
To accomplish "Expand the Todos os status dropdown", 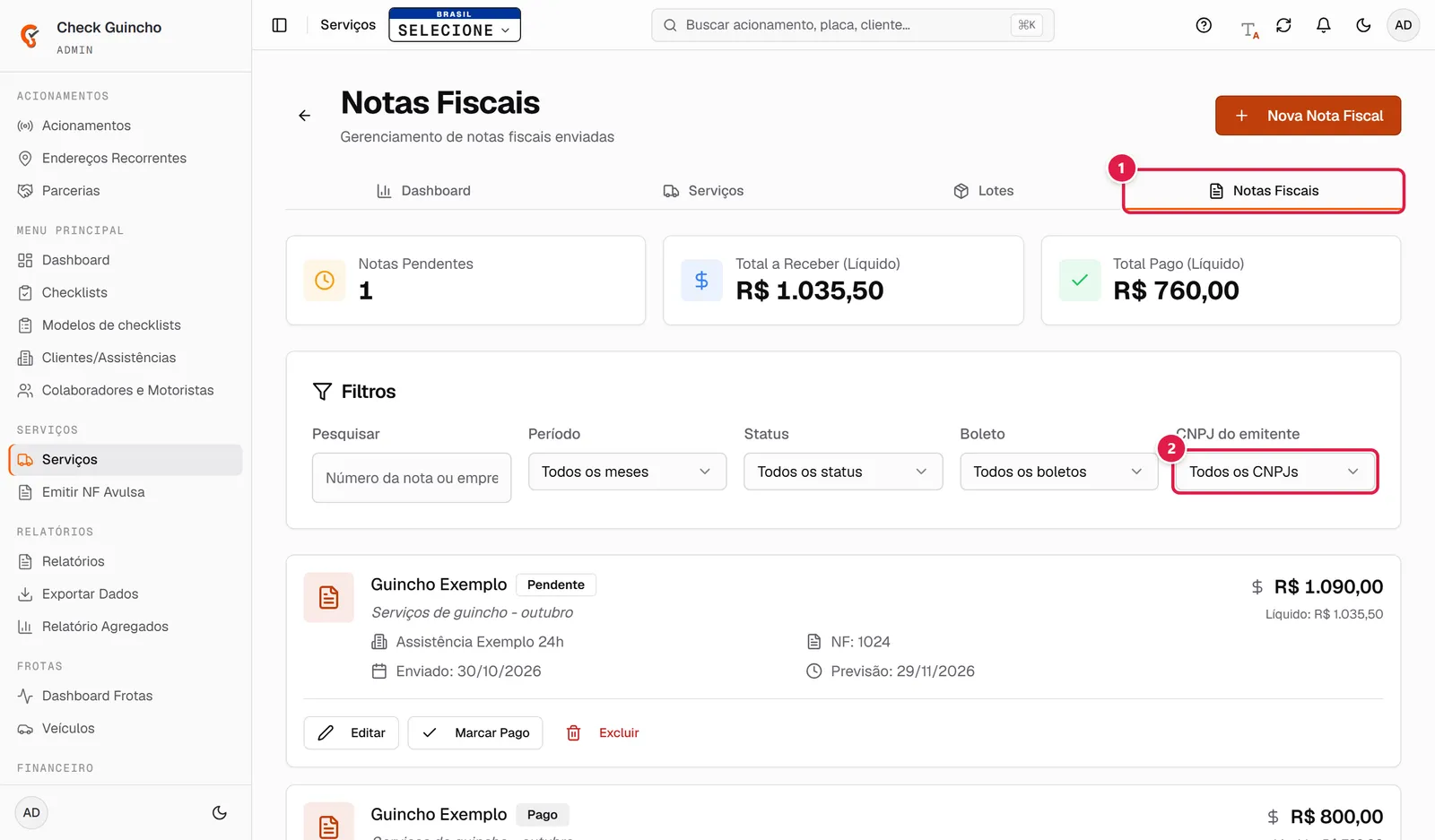I will click(843, 472).
